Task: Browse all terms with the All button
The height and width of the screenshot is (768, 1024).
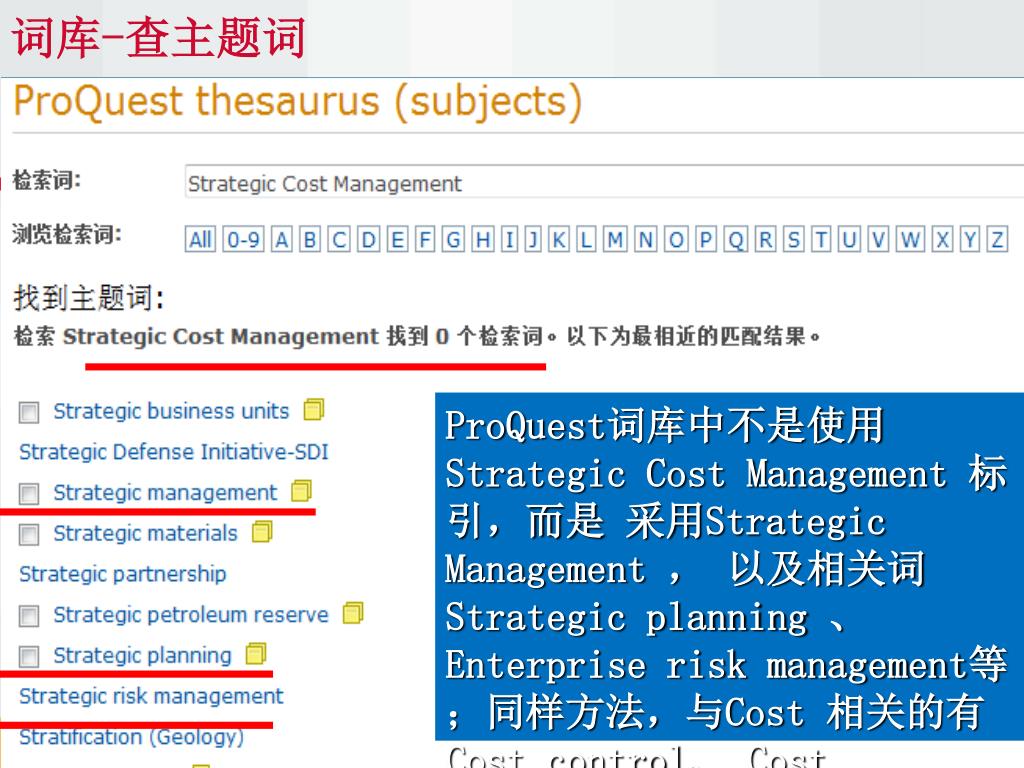Action: (200, 240)
